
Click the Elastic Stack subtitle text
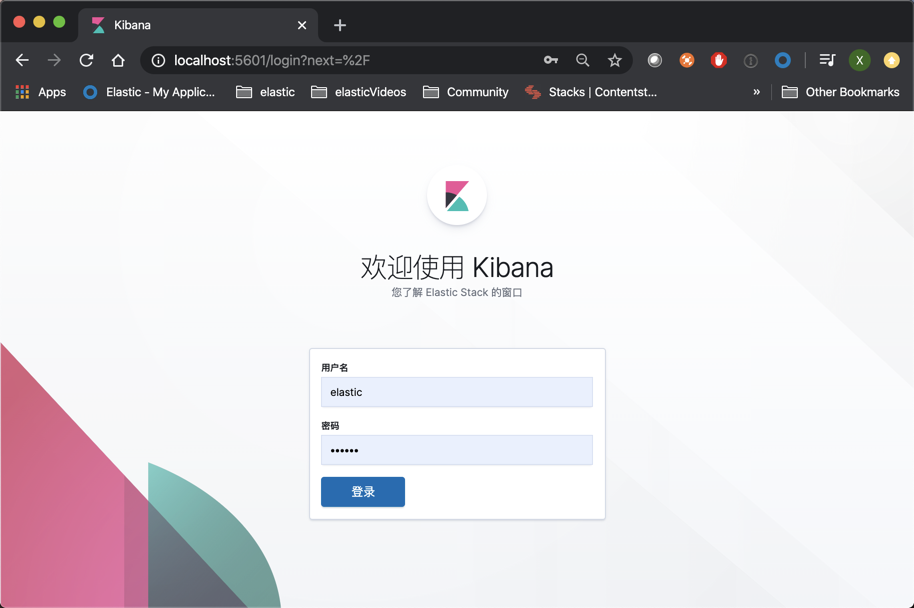[x=456, y=293]
